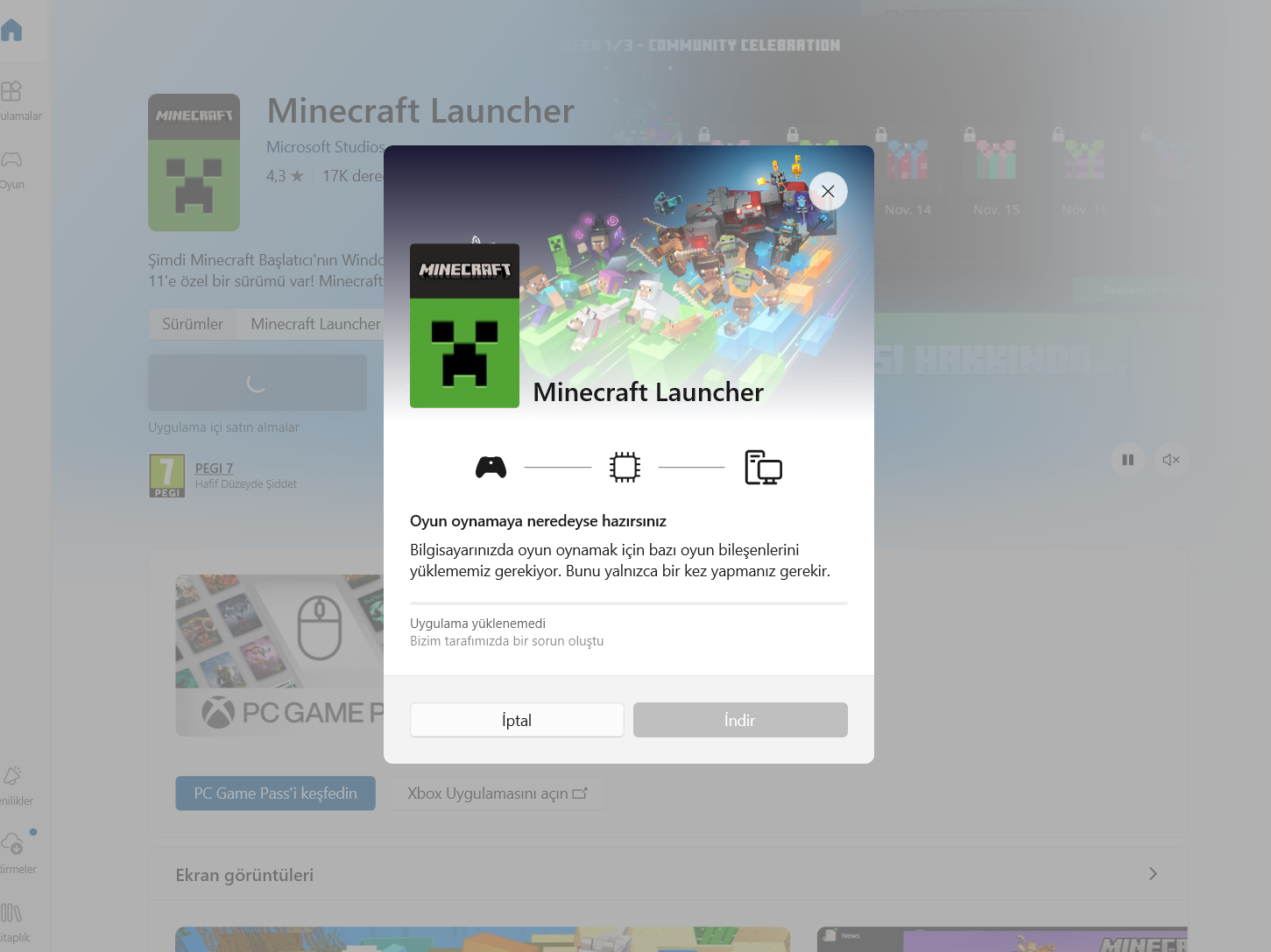Image resolution: width=1271 pixels, height=952 pixels.
Task: Open Xbox Uygulamasını açın link
Action: point(498,793)
